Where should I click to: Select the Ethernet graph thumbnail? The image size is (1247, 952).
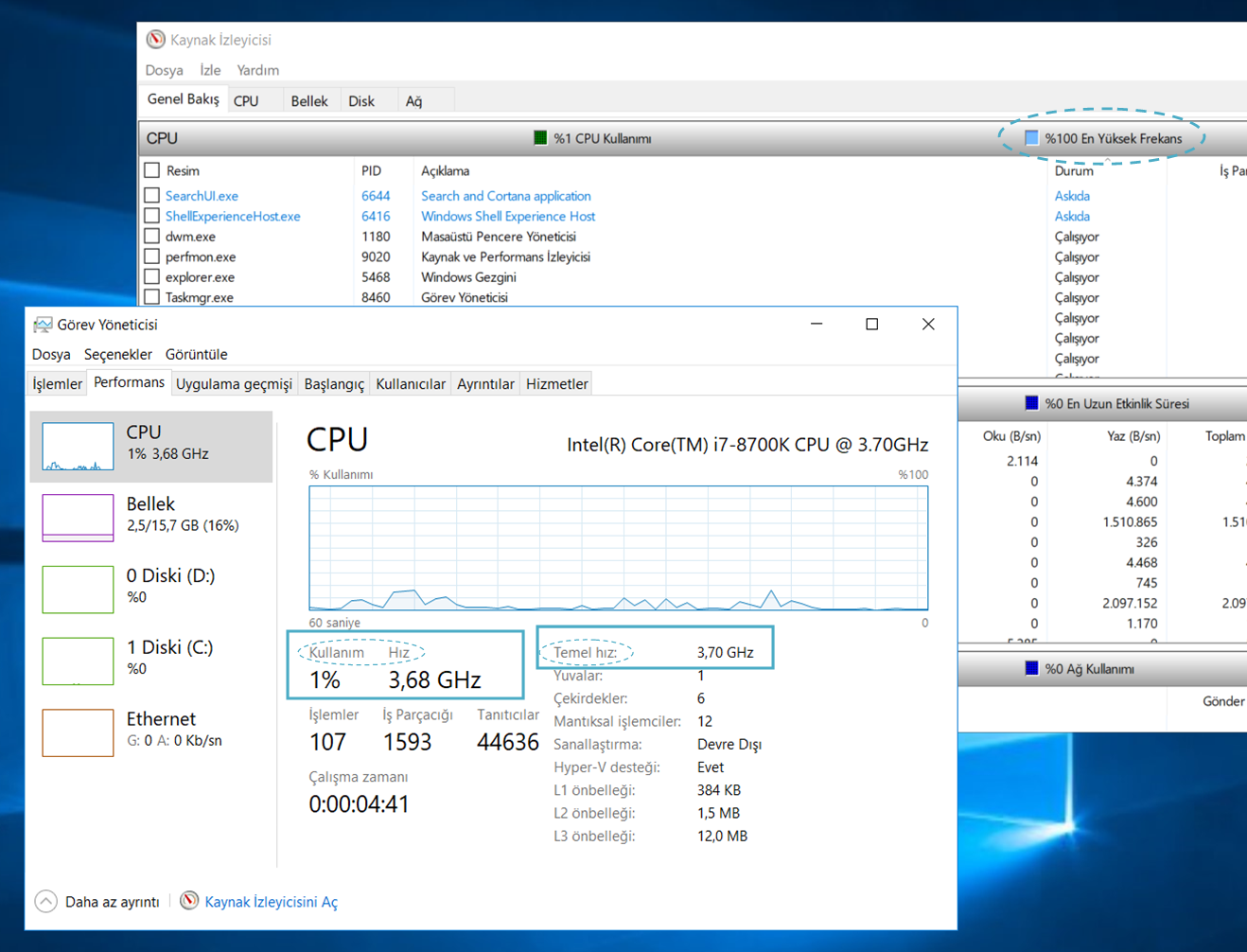pyautogui.click(x=78, y=732)
